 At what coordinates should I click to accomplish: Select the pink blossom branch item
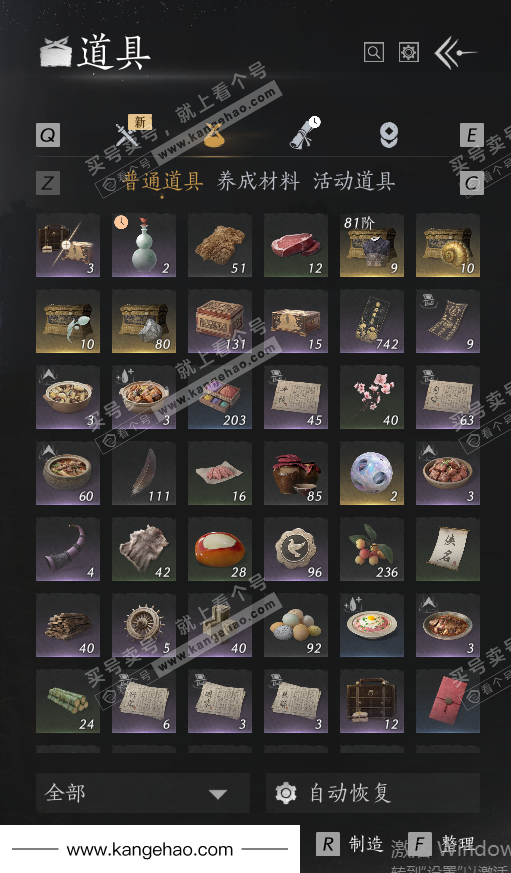click(x=372, y=397)
